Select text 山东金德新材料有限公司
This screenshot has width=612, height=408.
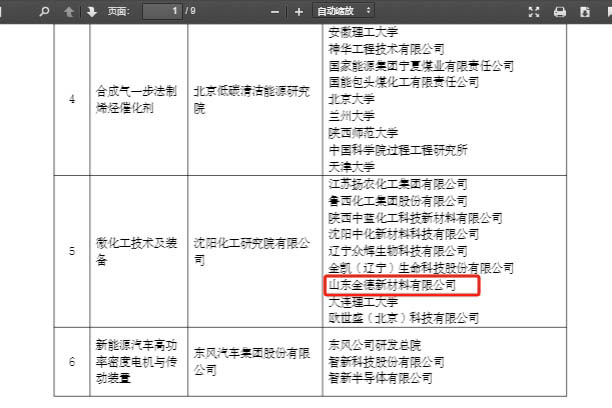(x=392, y=285)
